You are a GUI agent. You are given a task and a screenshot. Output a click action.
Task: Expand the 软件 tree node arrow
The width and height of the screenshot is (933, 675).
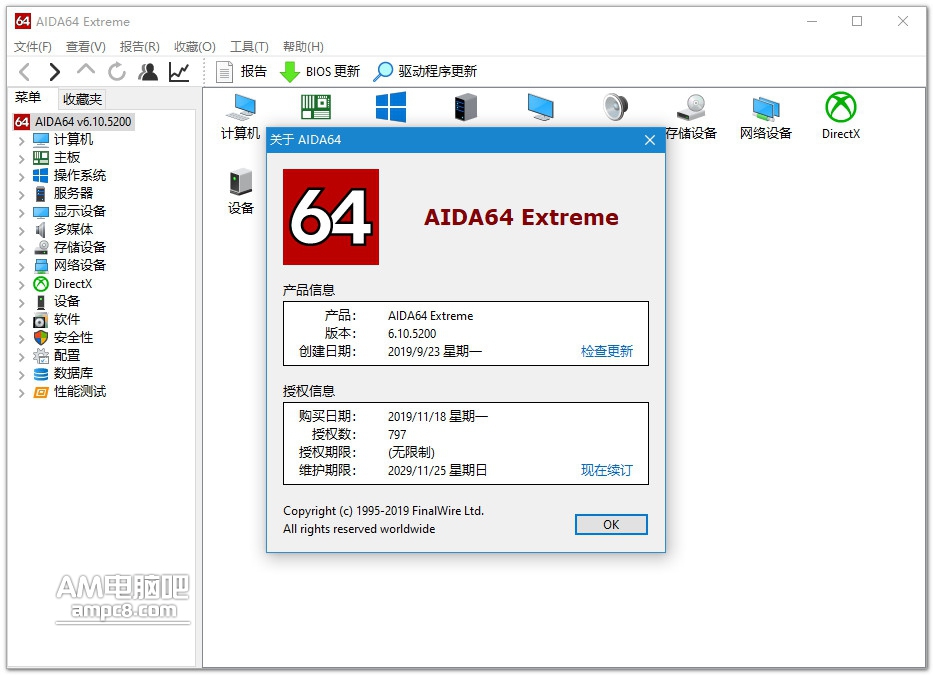coord(21,320)
